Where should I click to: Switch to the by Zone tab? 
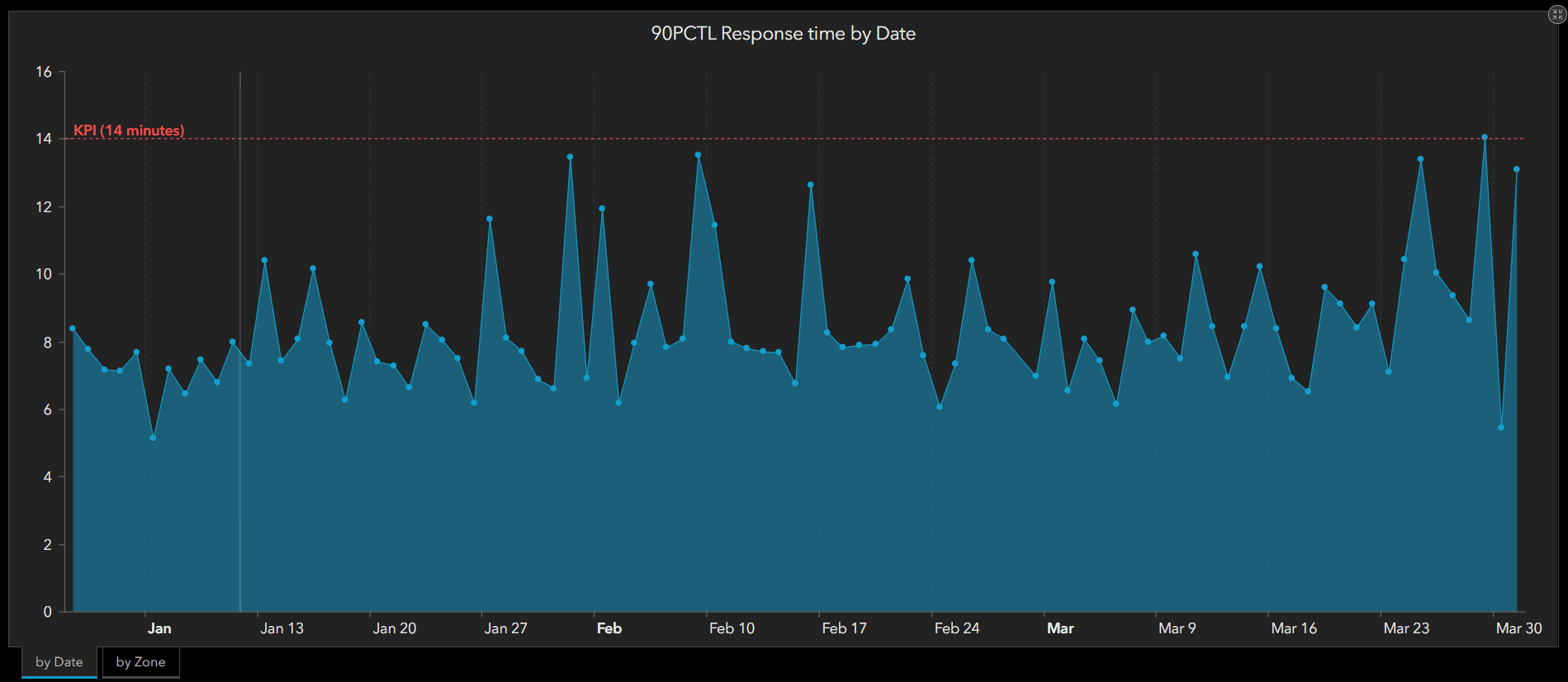(x=140, y=662)
